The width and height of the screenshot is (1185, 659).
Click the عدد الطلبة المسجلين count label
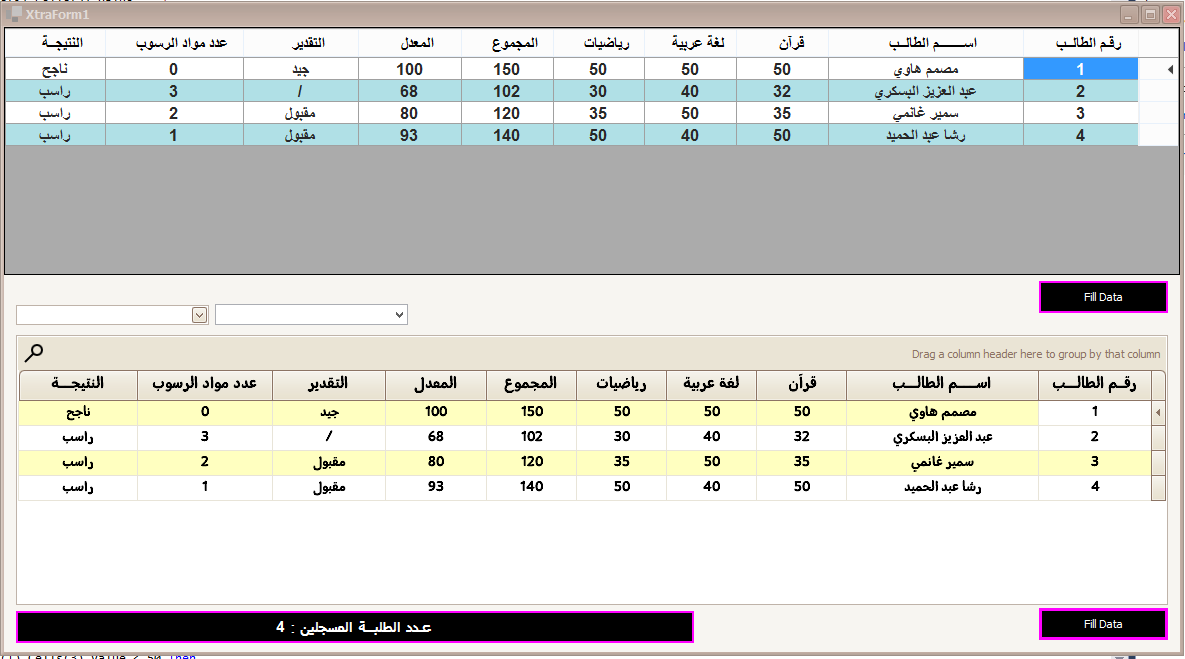click(354, 627)
